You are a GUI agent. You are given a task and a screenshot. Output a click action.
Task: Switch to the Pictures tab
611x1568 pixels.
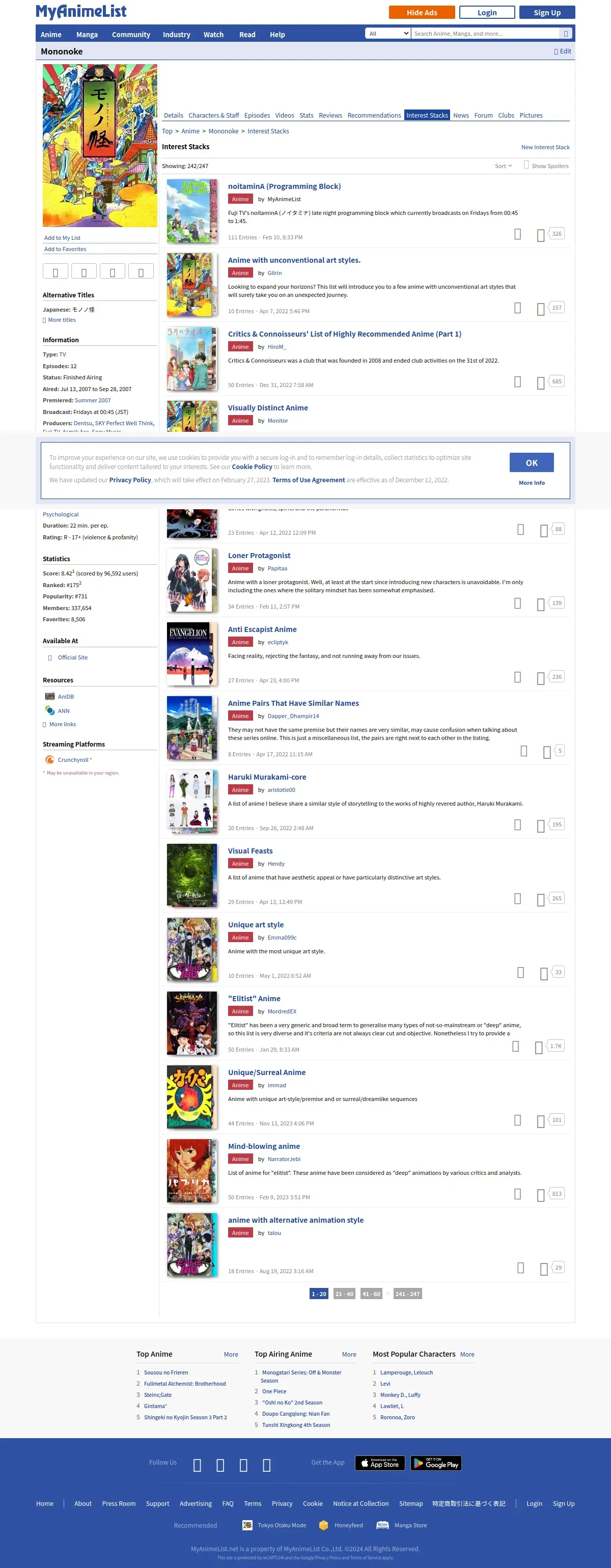[x=531, y=115]
